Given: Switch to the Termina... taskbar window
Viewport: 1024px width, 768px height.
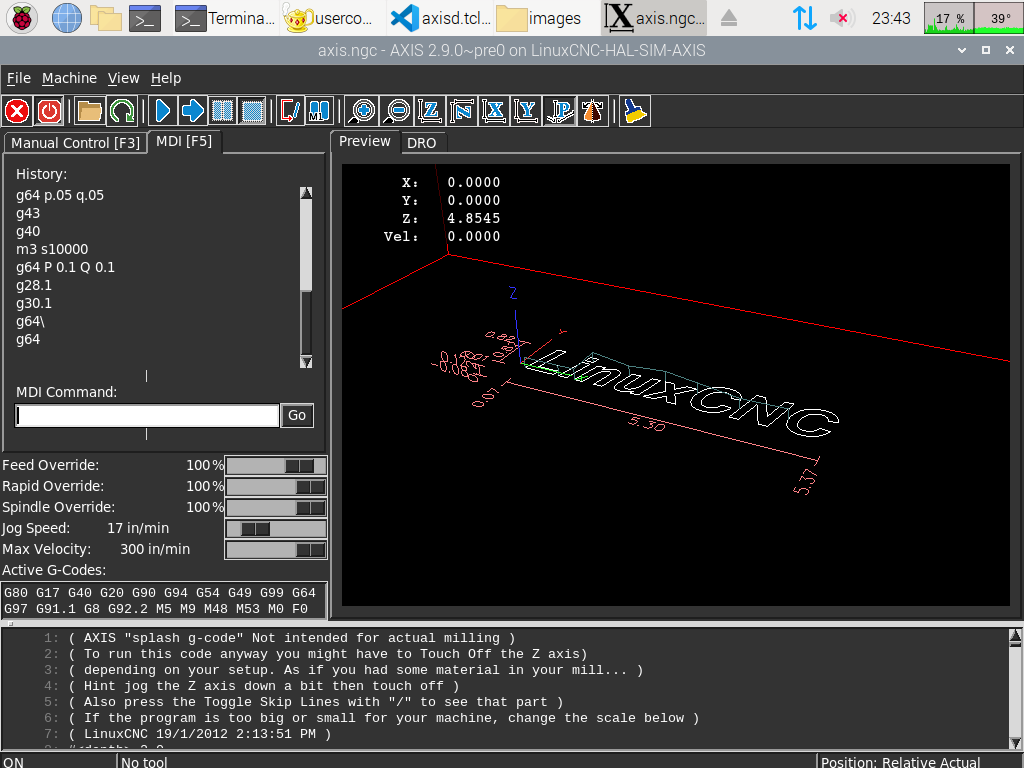Looking at the screenshot, I should point(225,18).
